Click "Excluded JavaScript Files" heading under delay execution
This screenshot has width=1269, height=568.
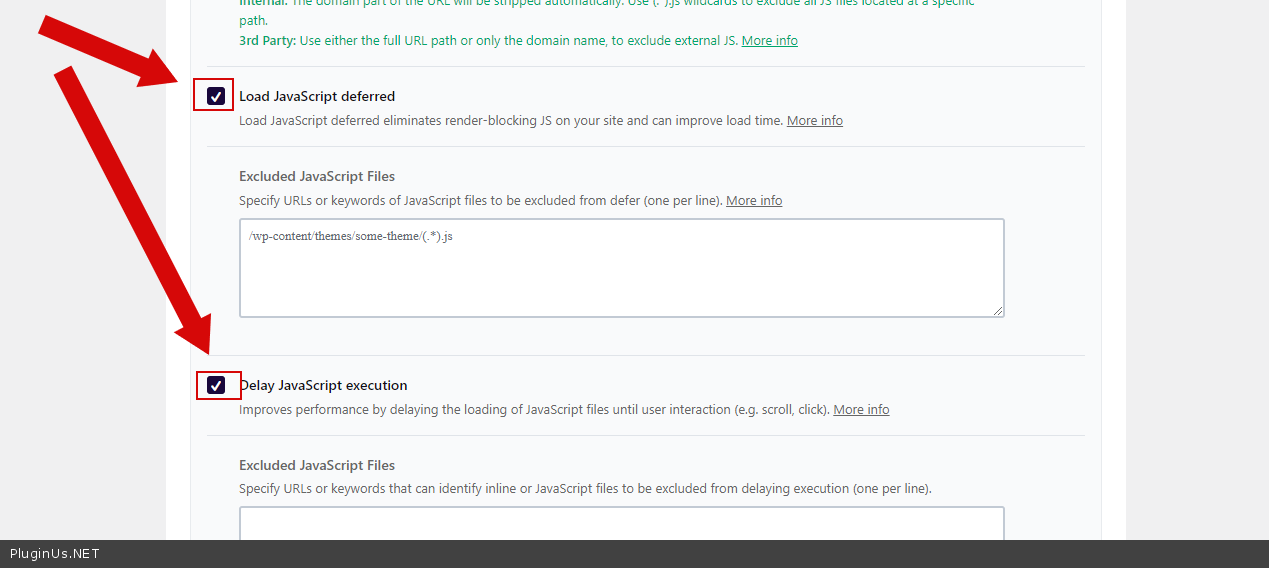pos(317,466)
